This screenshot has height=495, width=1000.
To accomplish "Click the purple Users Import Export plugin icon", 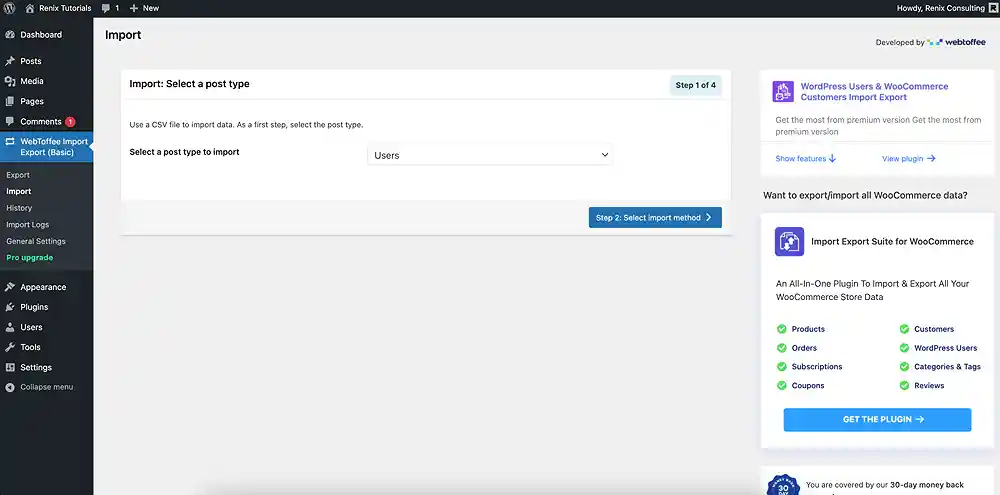I will click(783, 91).
